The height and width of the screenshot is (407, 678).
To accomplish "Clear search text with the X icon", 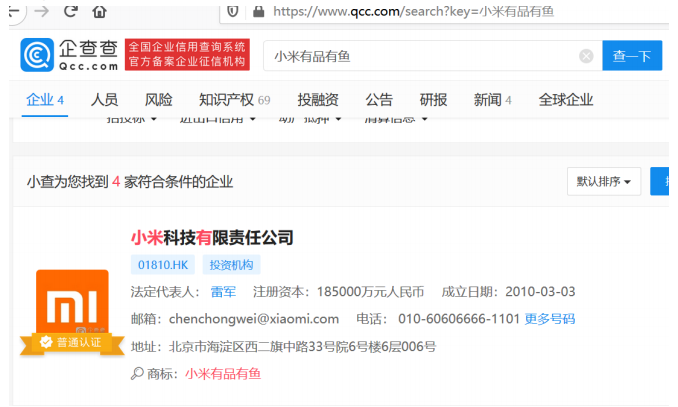I will click(586, 57).
